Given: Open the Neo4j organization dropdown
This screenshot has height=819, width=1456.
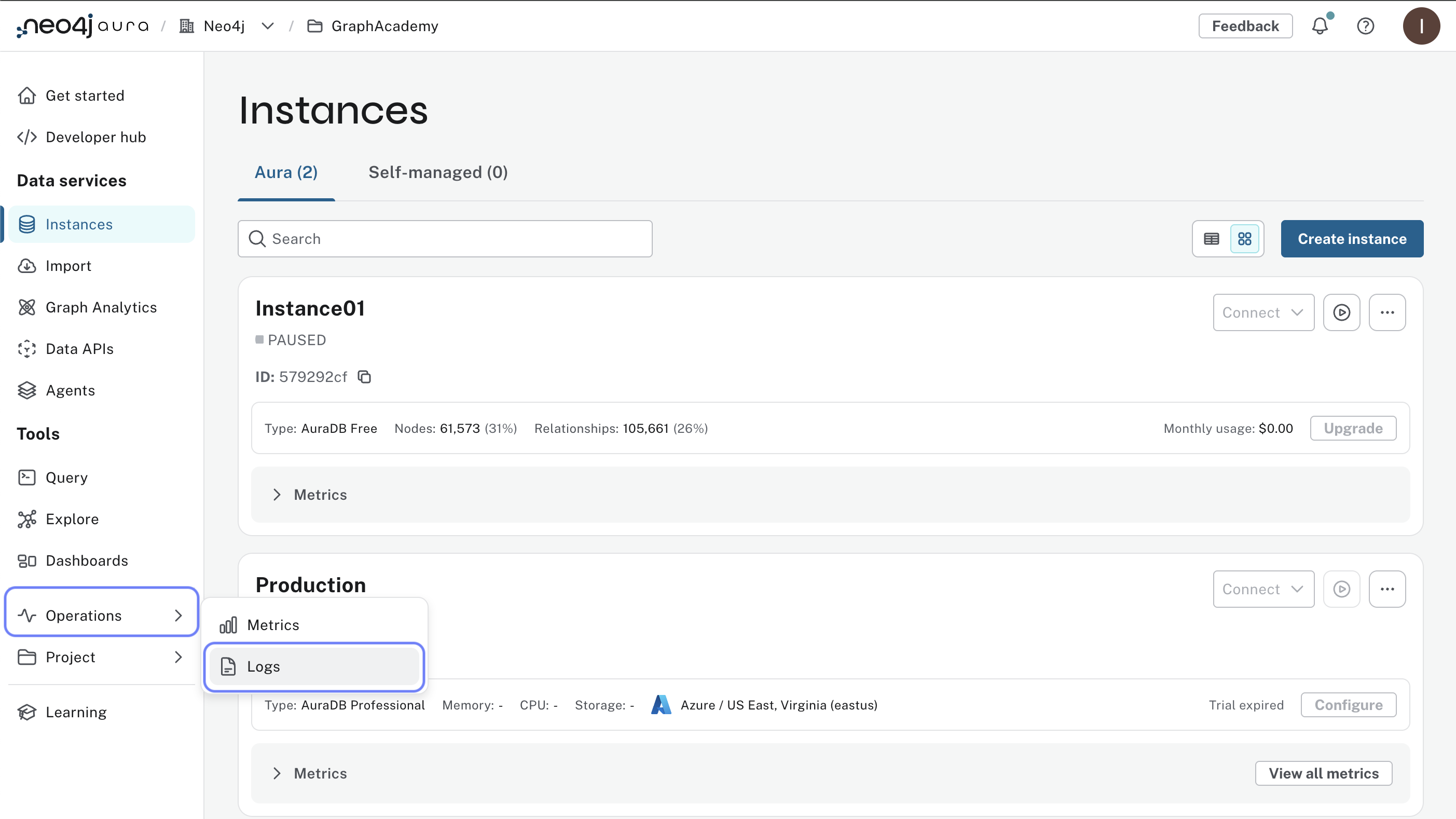Looking at the screenshot, I should coord(267,26).
